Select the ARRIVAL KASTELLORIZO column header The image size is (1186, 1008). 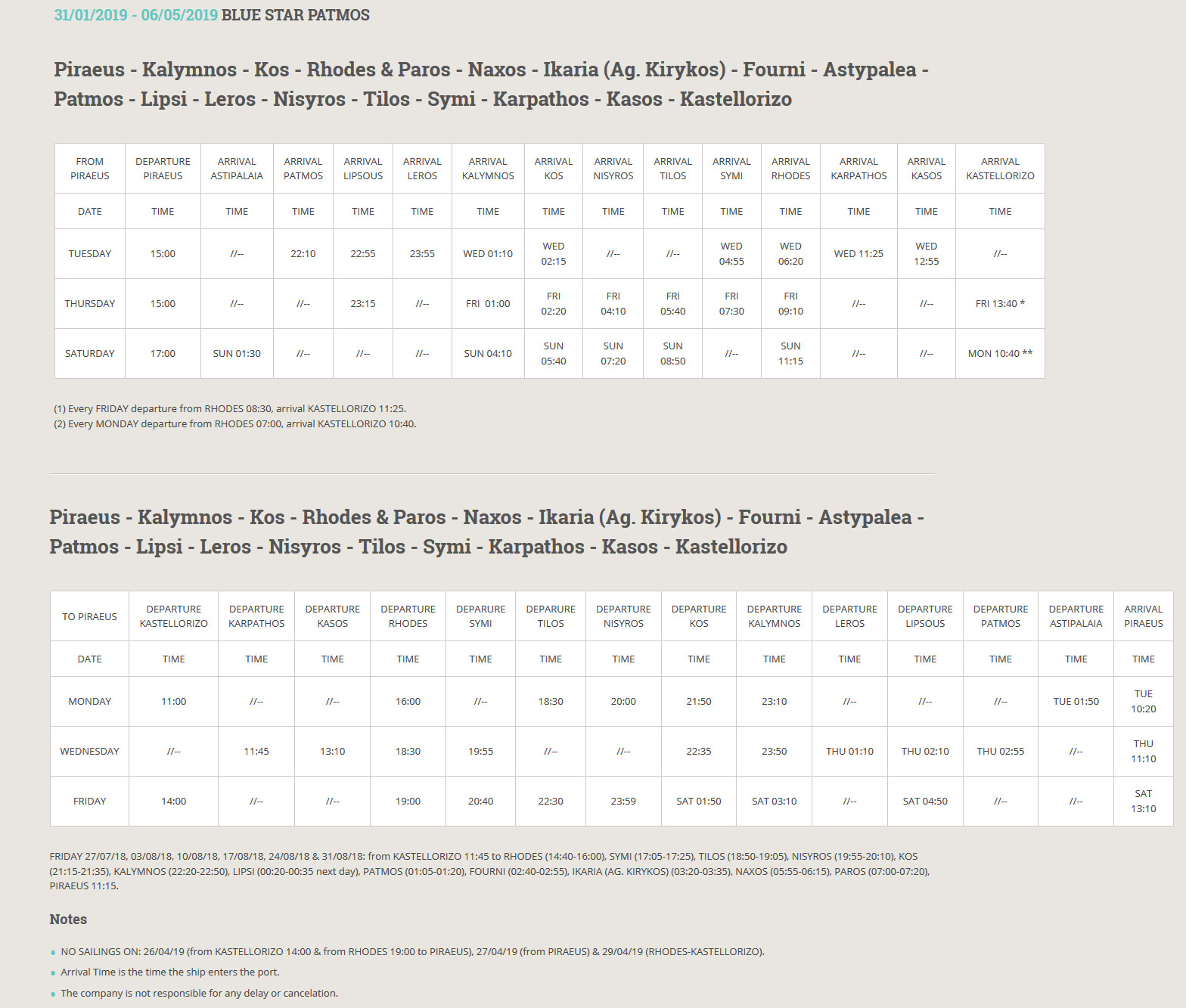[1000, 169]
